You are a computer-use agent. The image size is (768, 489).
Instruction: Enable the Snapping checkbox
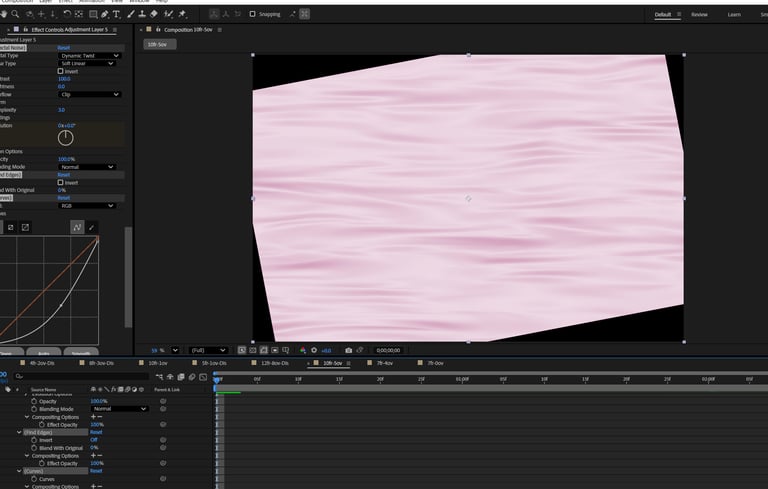tap(252, 14)
